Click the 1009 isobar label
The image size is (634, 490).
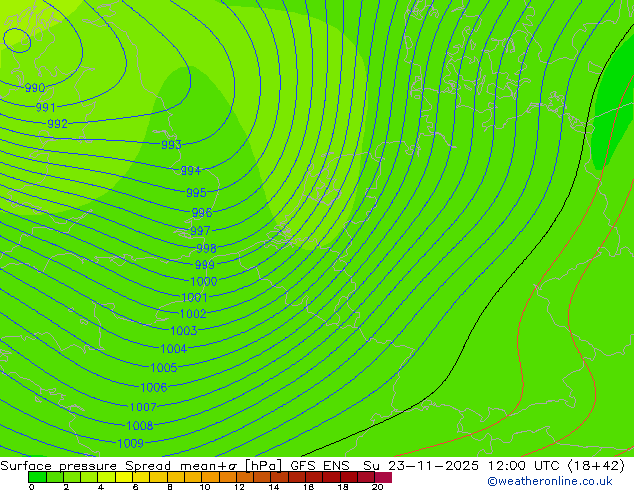[x=131, y=444]
